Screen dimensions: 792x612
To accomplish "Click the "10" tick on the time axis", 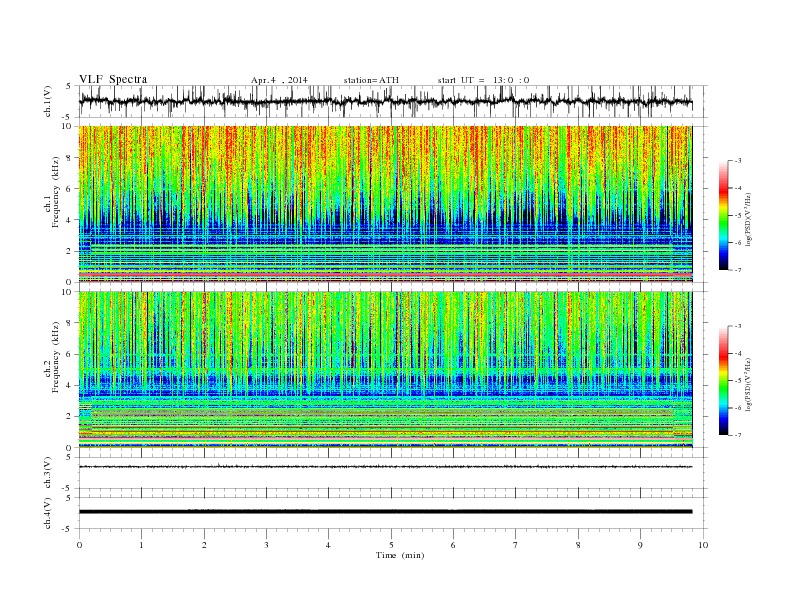I will point(703,545).
